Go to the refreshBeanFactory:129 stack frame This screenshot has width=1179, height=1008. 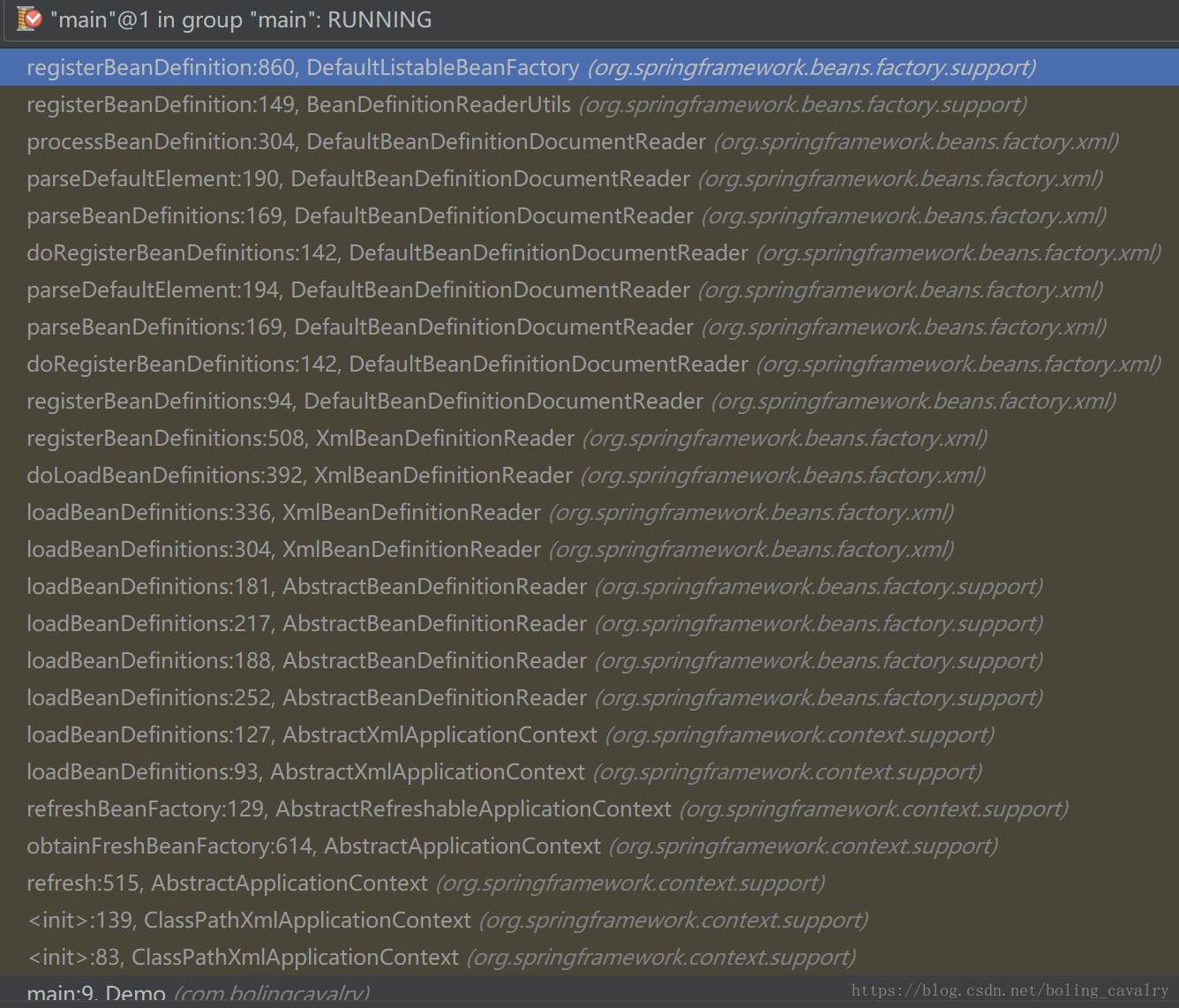coord(589,809)
